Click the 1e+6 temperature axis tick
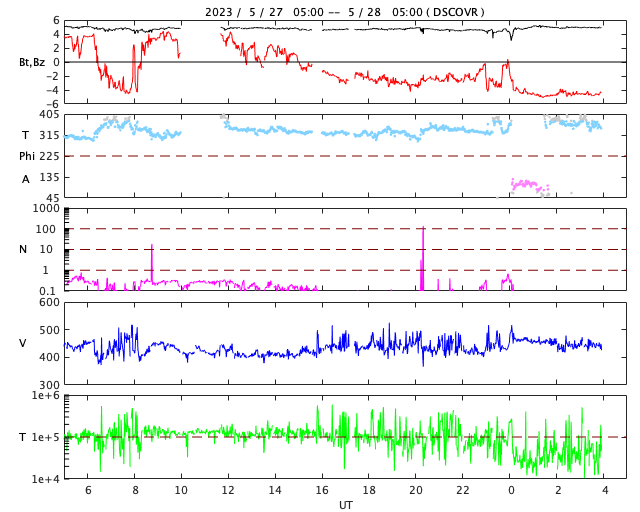640x512 pixels. pyautogui.click(x=45, y=396)
